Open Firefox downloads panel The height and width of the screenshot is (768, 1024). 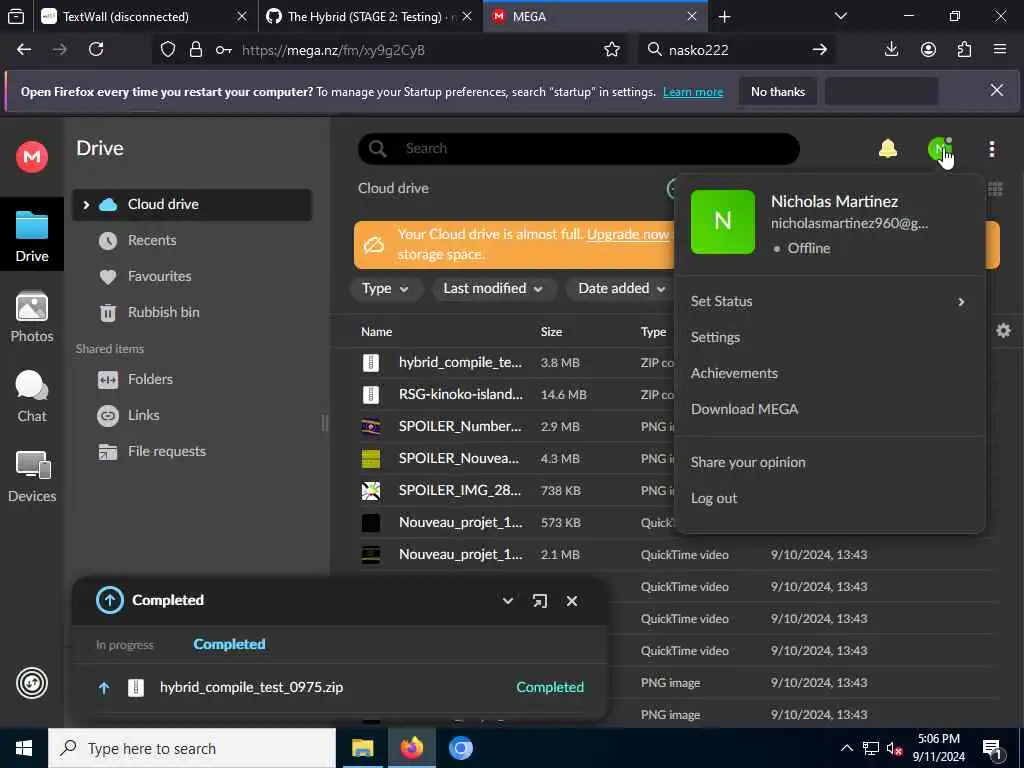pyautogui.click(x=891, y=50)
